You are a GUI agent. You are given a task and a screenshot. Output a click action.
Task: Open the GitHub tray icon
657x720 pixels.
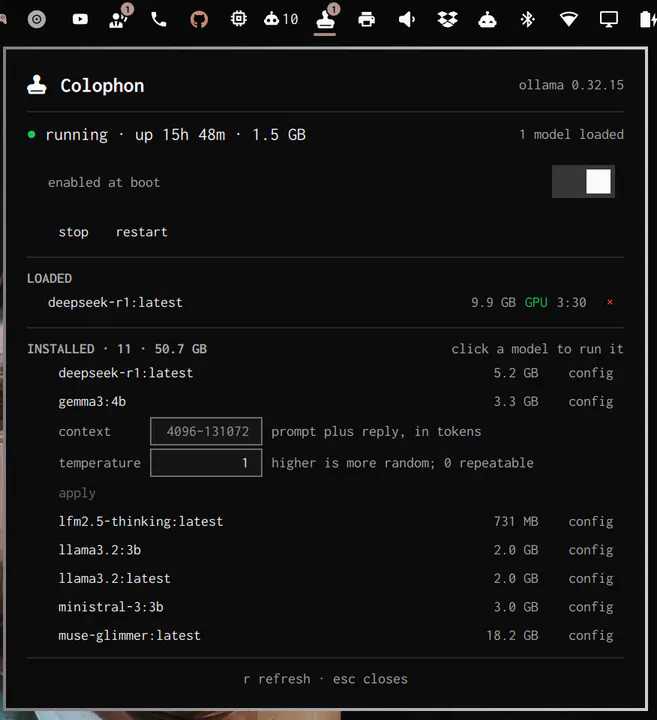click(199, 19)
